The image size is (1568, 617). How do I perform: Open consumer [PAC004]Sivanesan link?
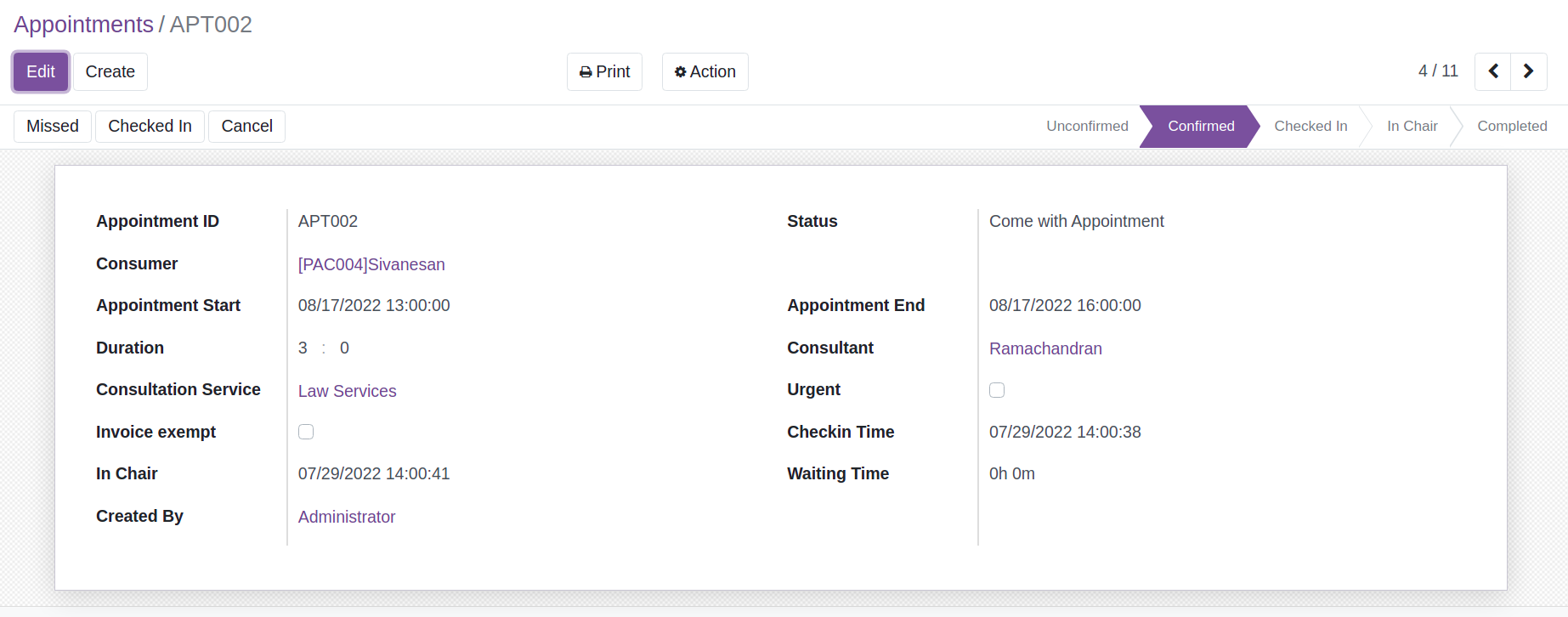pyautogui.click(x=371, y=264)
